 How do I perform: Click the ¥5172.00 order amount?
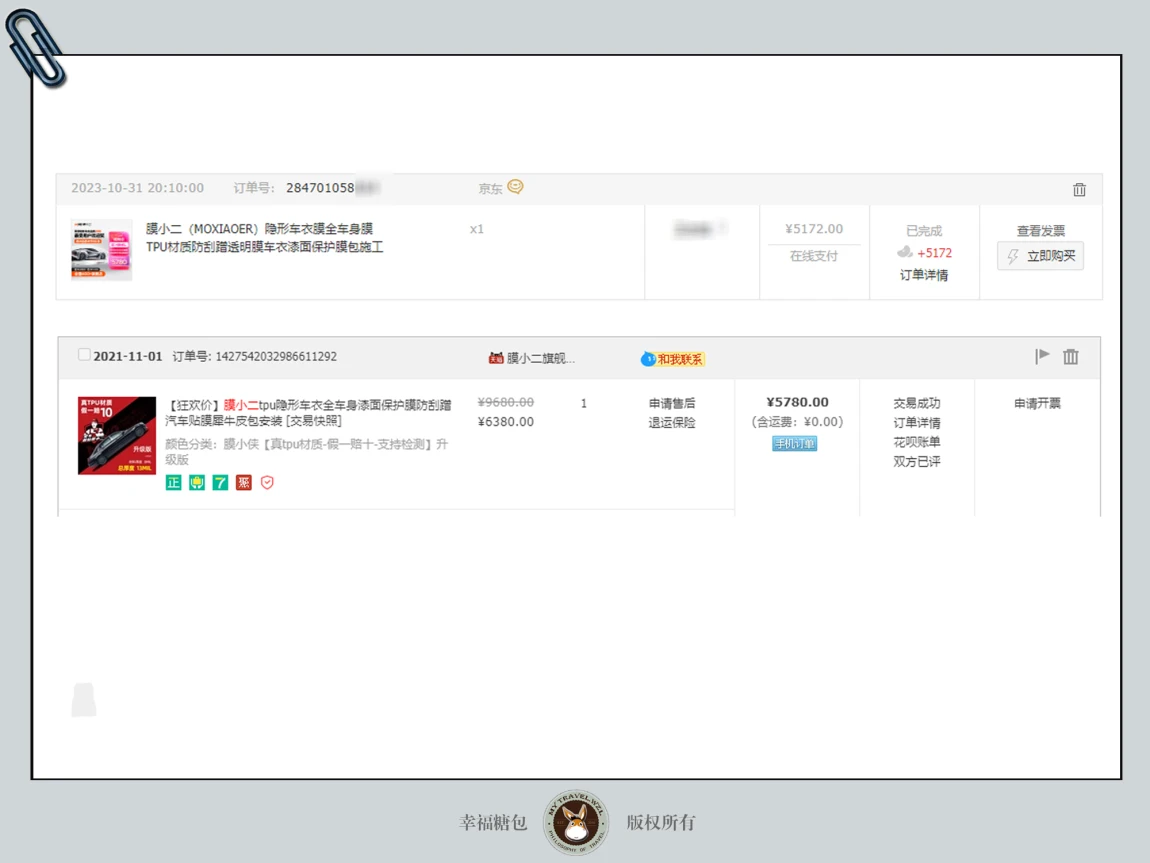pos(814,229)
